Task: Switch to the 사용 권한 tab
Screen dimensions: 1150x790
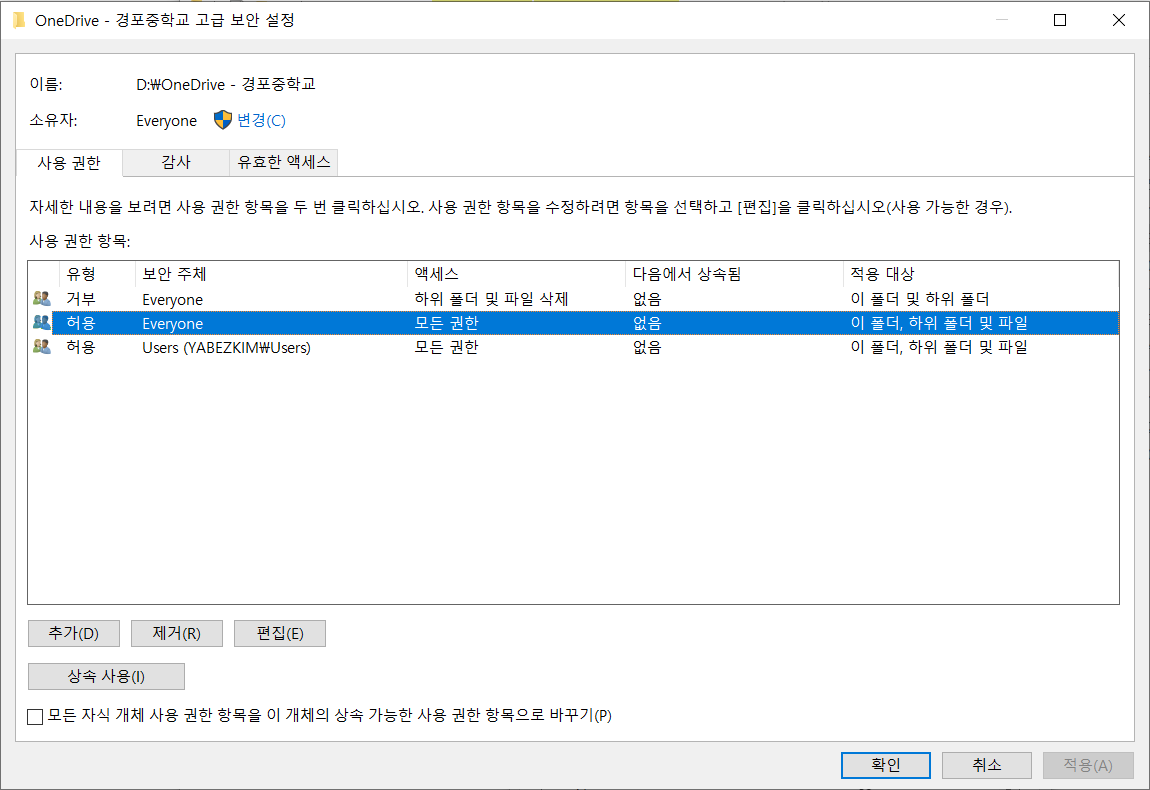Action: pos(69,162)
